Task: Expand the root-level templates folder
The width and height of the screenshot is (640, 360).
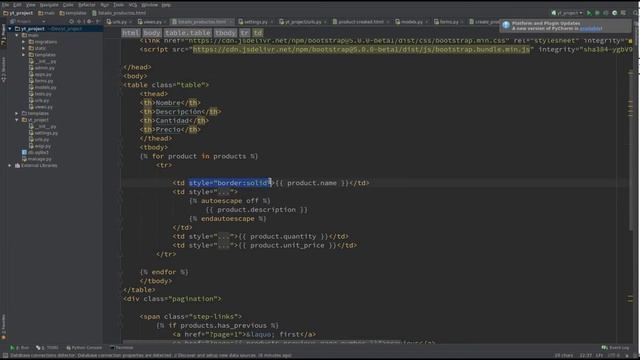Action: tap(17, 113)
